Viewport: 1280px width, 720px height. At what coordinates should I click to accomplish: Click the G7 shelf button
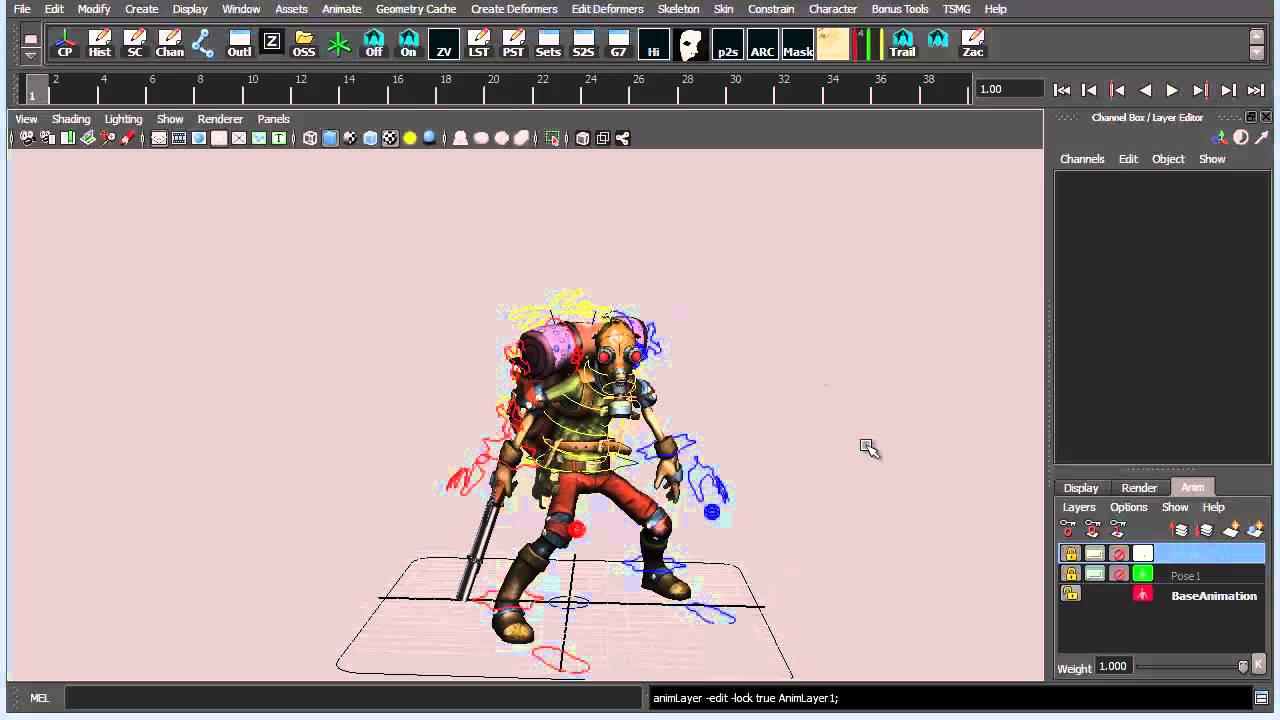point(618,44)
